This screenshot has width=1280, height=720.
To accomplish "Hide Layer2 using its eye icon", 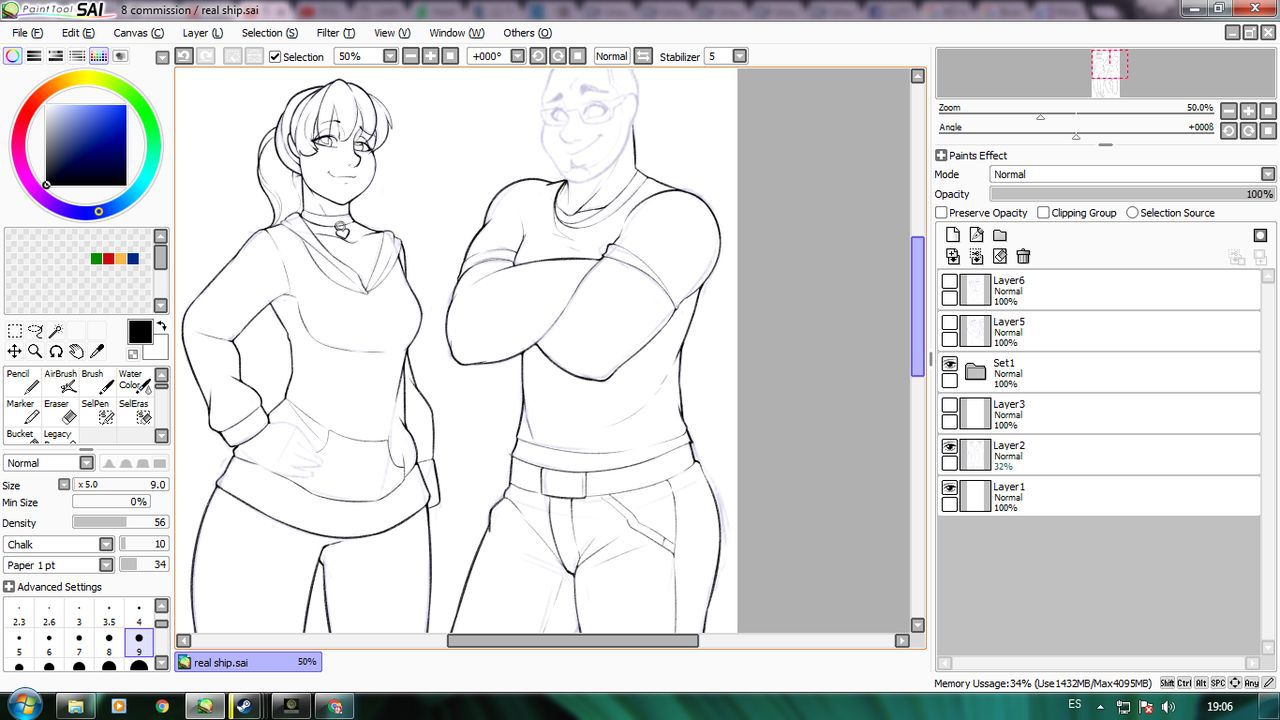I will (950, 447).
